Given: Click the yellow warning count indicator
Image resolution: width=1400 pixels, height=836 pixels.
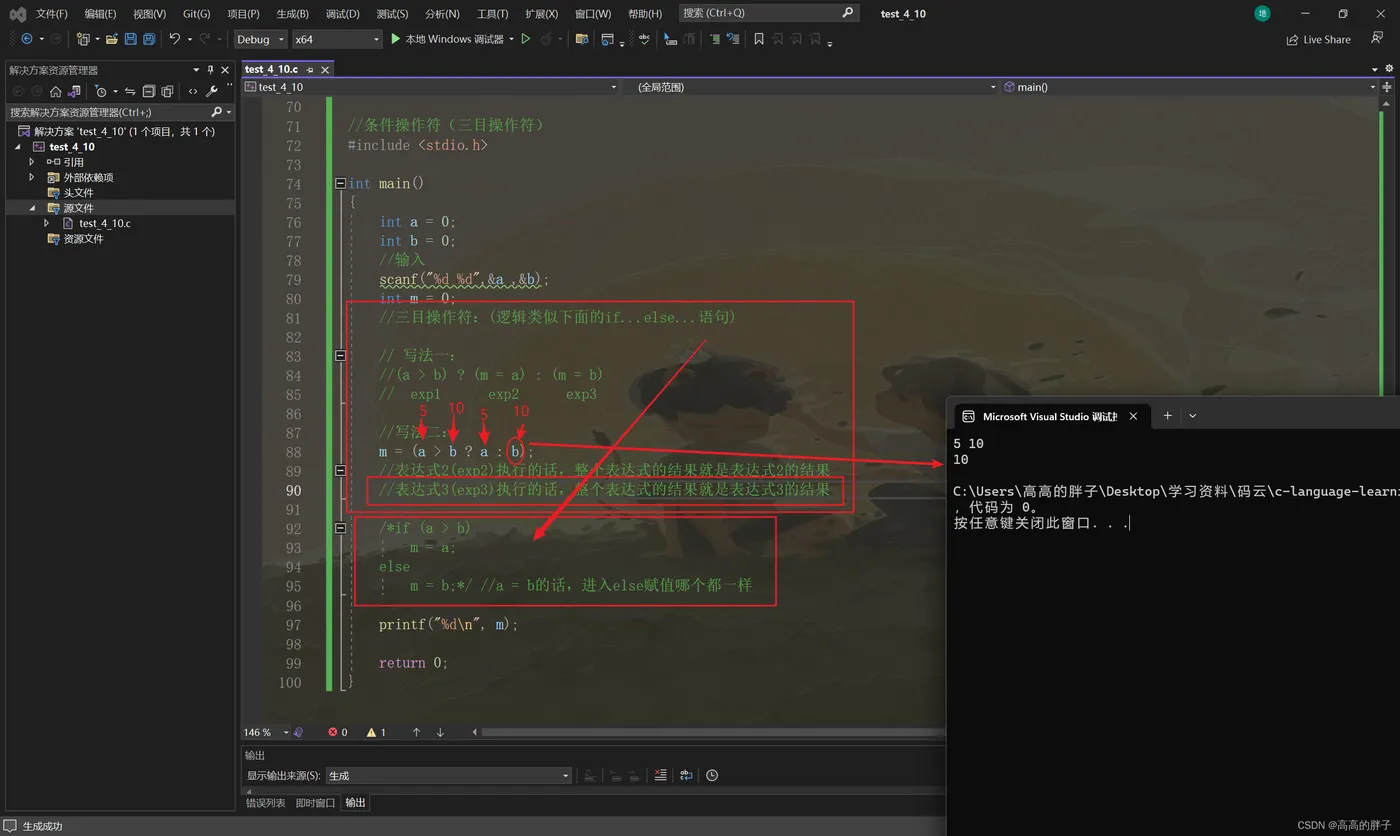Looking at the screenshot, I should point(376,732).
